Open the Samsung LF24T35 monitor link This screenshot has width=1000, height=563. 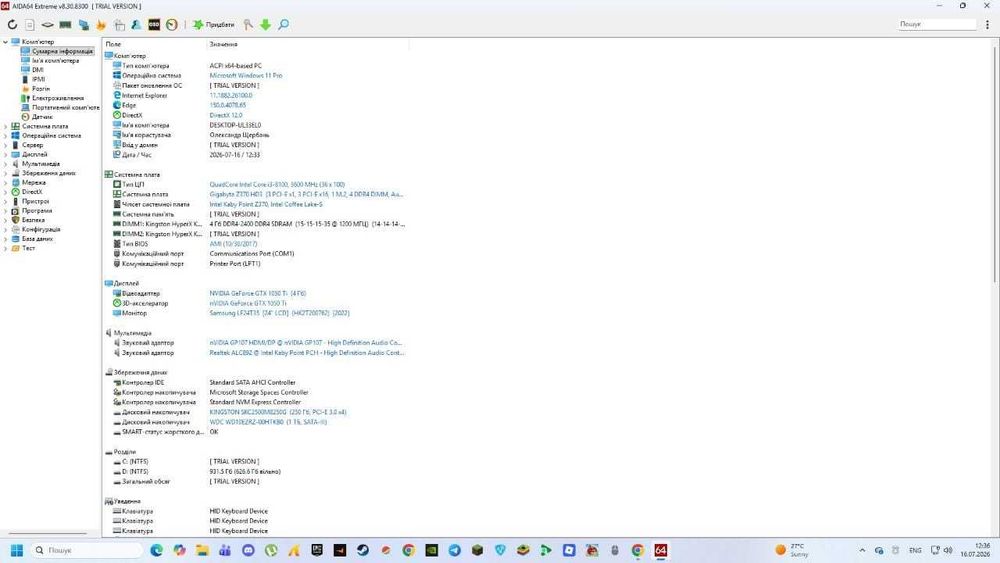279,313
